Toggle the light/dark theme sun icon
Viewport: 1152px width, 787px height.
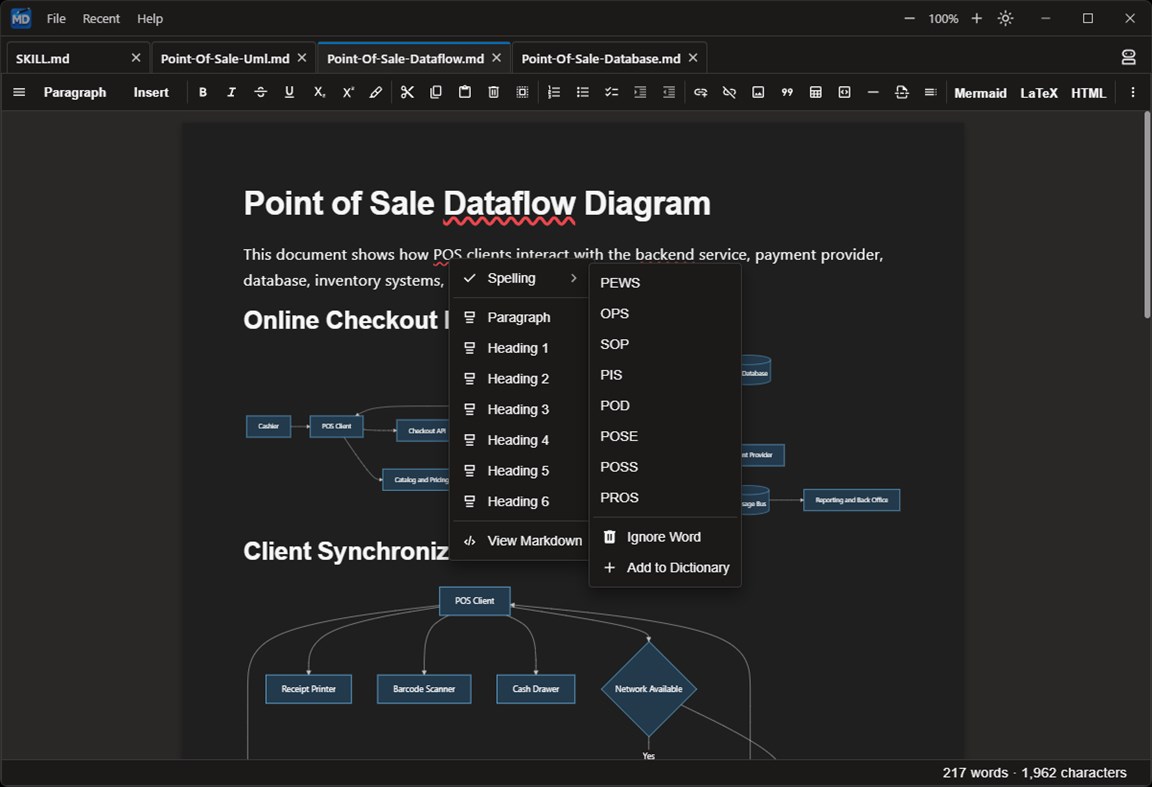(x=1005, y=18)
